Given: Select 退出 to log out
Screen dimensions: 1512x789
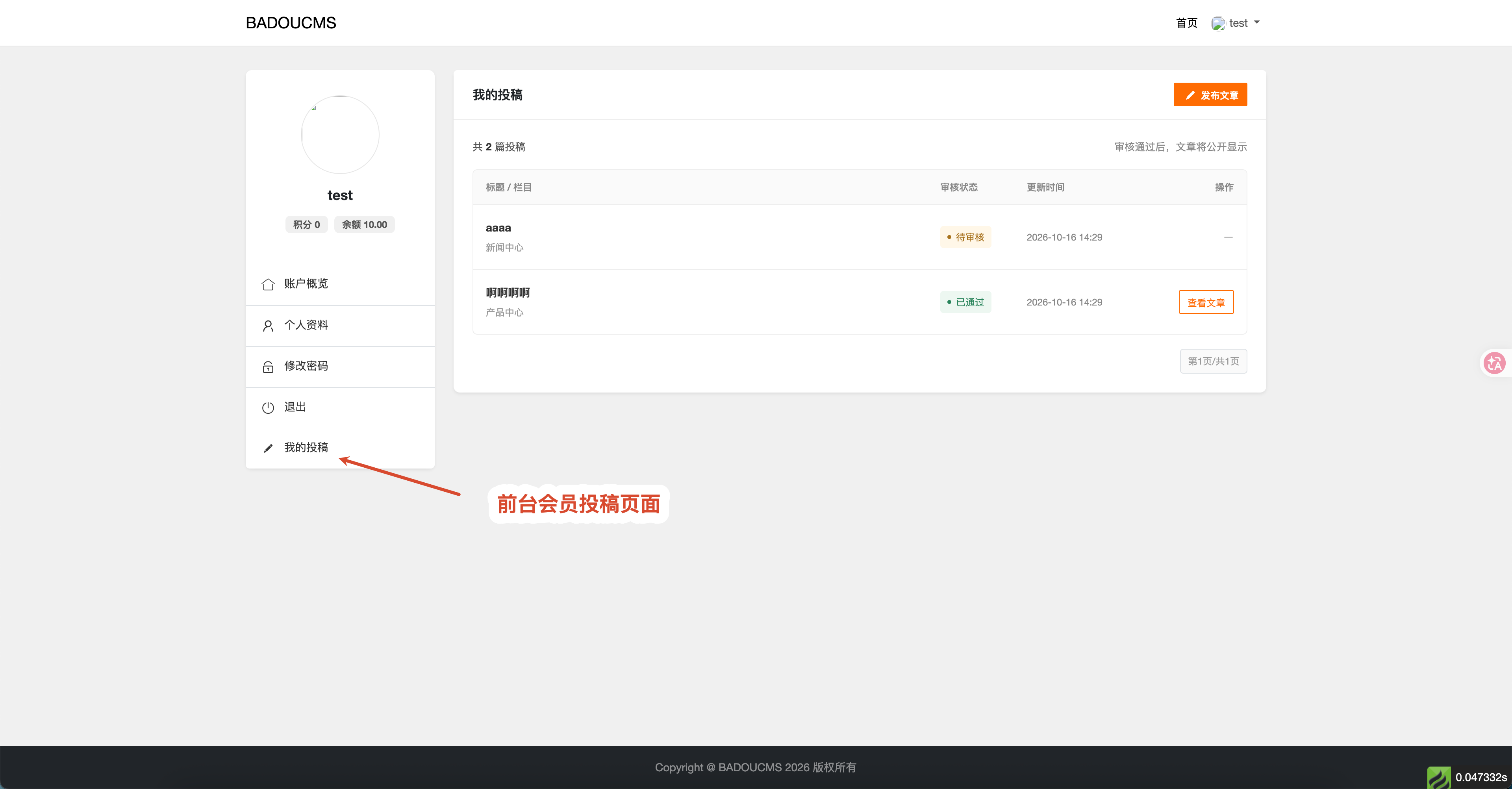Looking at the screenshot, I should pos(340,407).
